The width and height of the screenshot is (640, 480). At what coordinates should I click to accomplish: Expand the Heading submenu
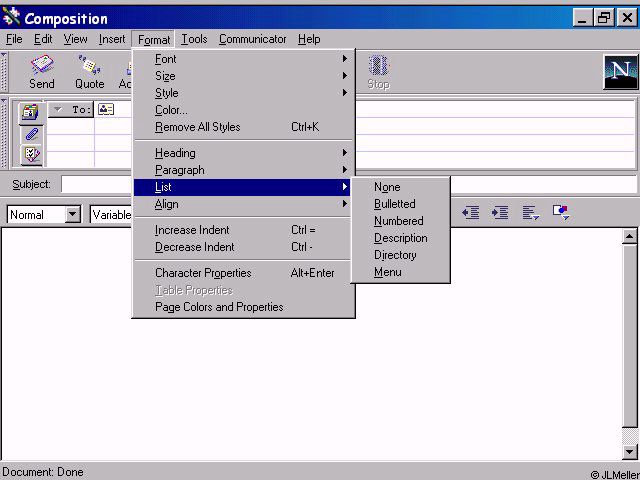(x=244, y=153)
